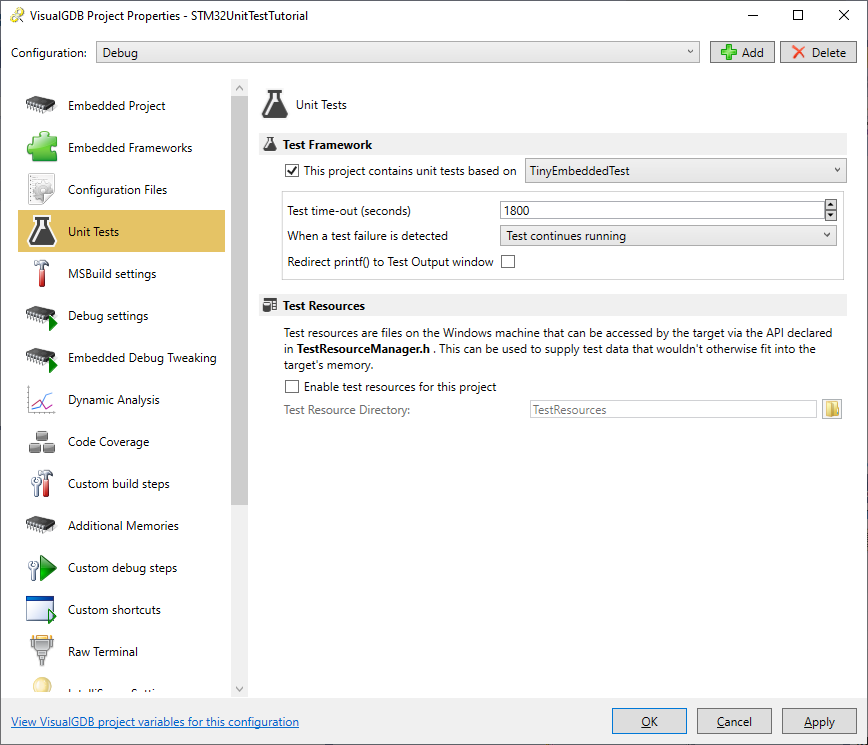Click the VisualGDB title bar app icon
This screenshot has height=745, width=868.
click(x=17, y=15)
